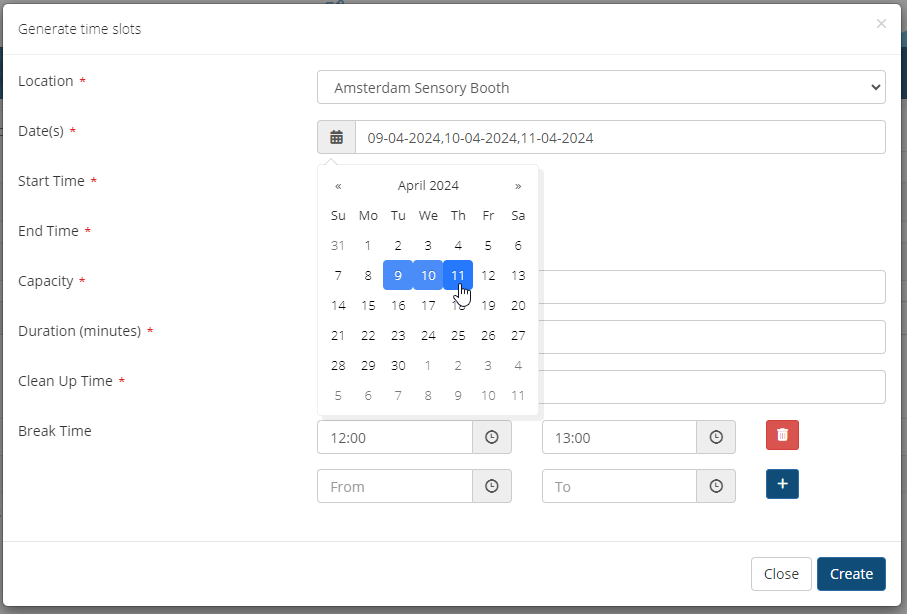This screenshot has width=907, height=614.
Task: Select April 15 in the calendar
Action: pyautogui.click(x=368, y=305)
